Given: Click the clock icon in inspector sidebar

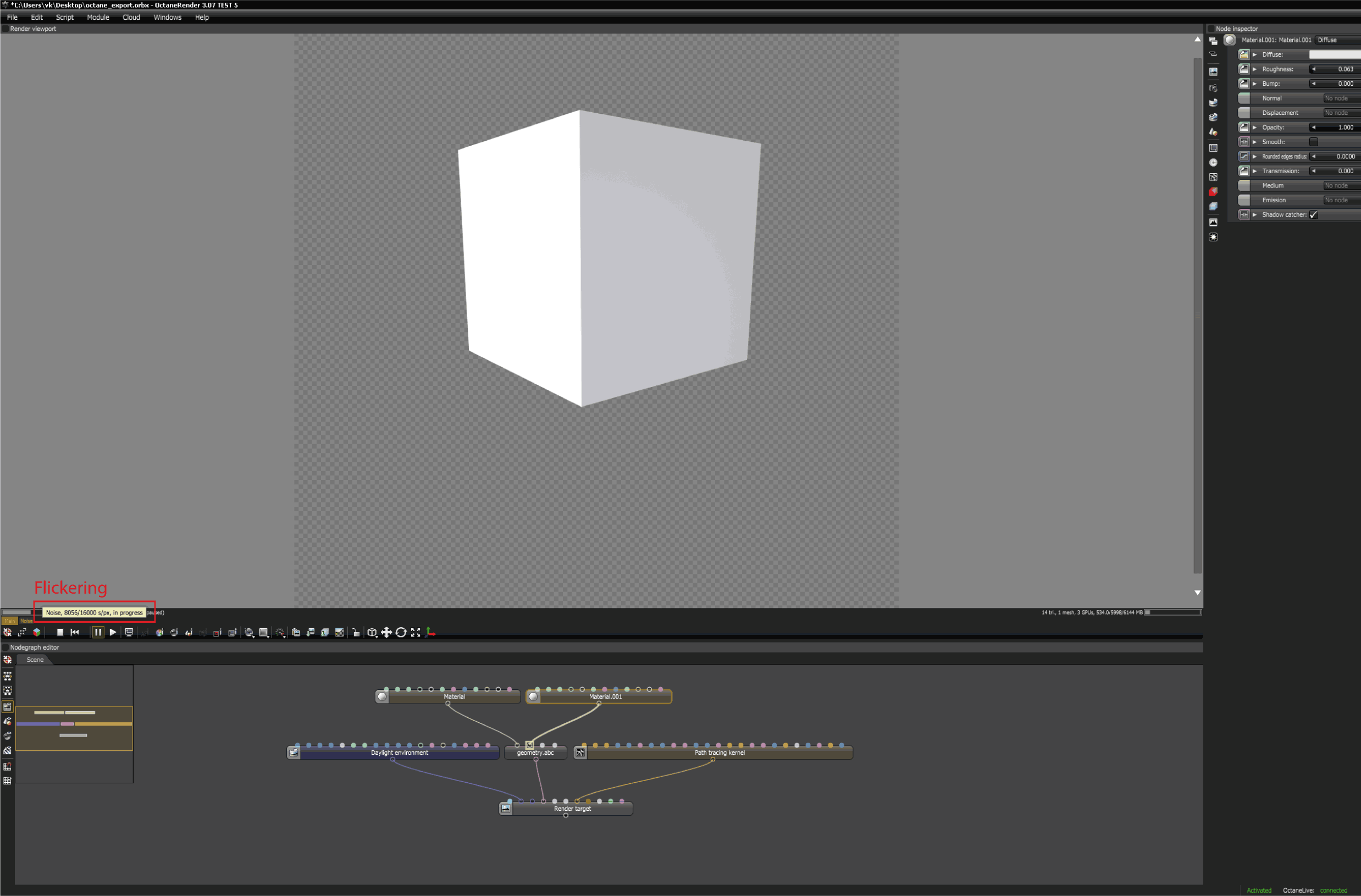Looking at the screenshot, I should (x=1213, y=163).
